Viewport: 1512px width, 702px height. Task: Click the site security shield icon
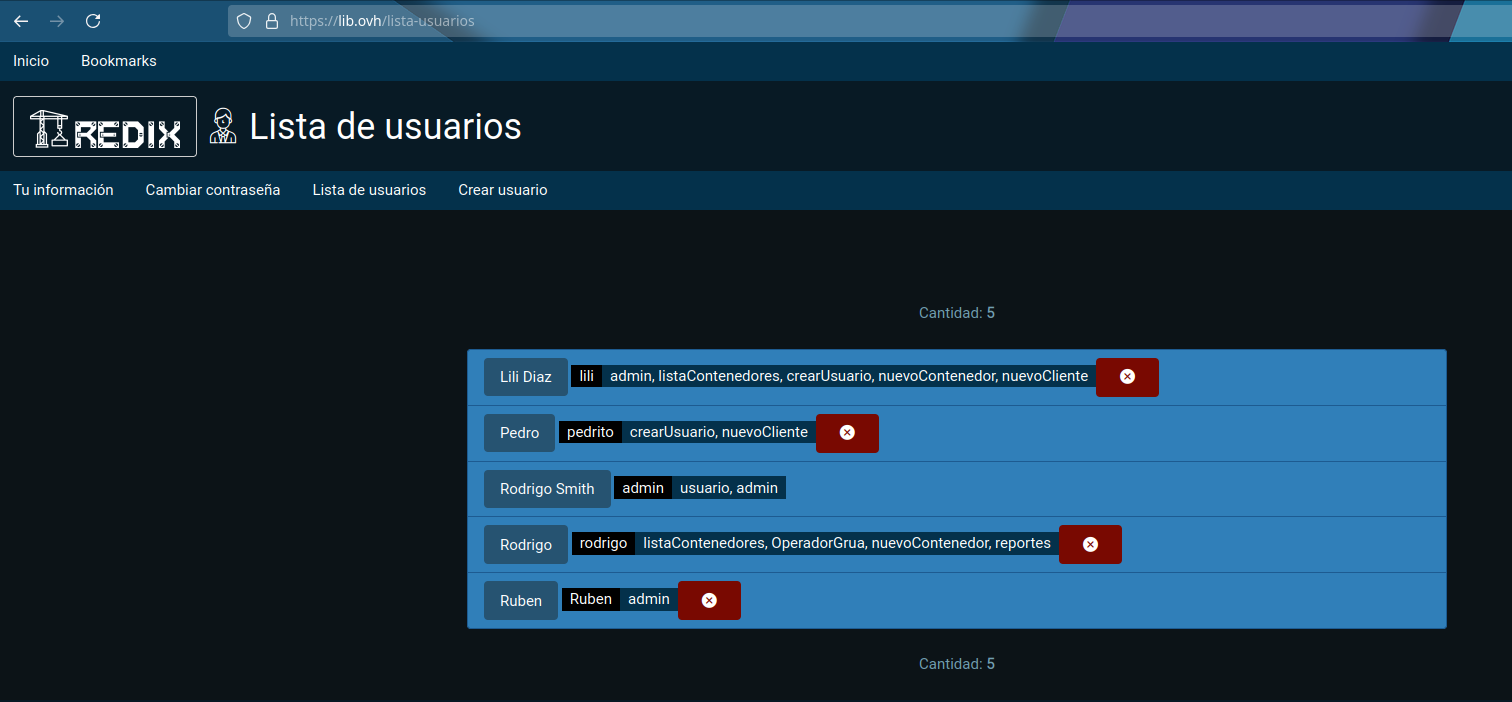coord(243,21)
